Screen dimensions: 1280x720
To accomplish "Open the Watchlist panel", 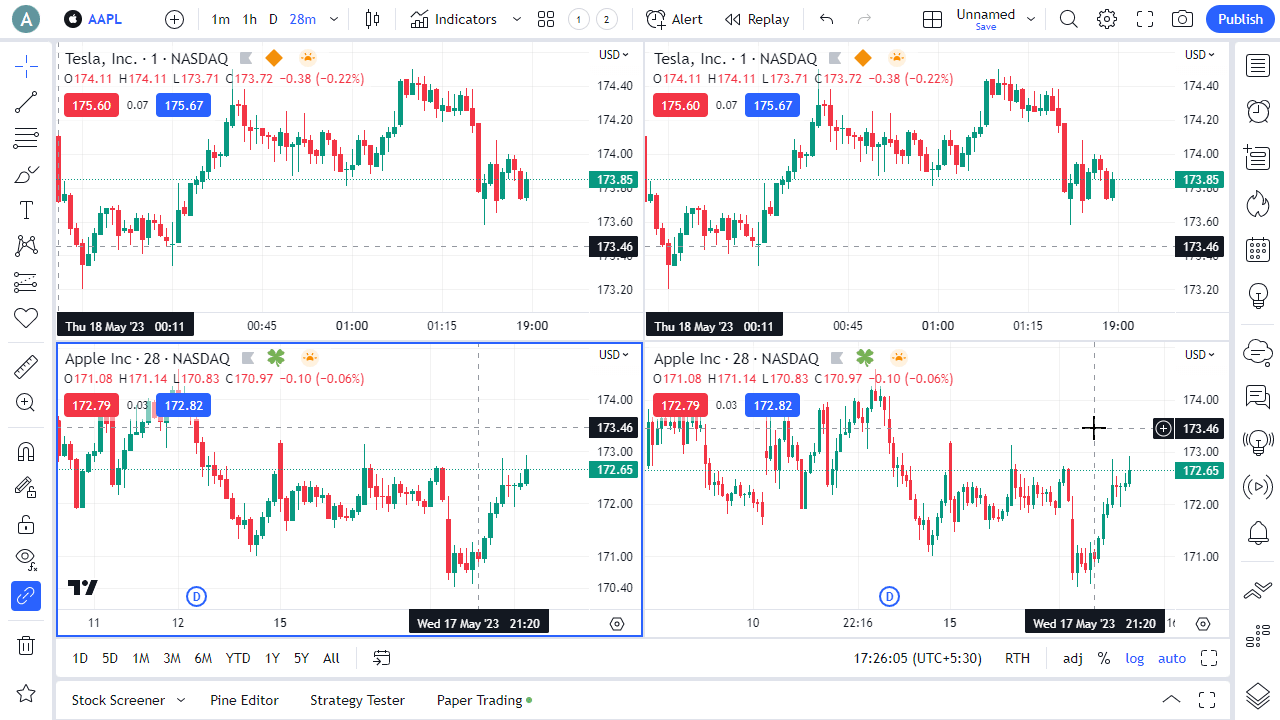I will (1257, 66).
